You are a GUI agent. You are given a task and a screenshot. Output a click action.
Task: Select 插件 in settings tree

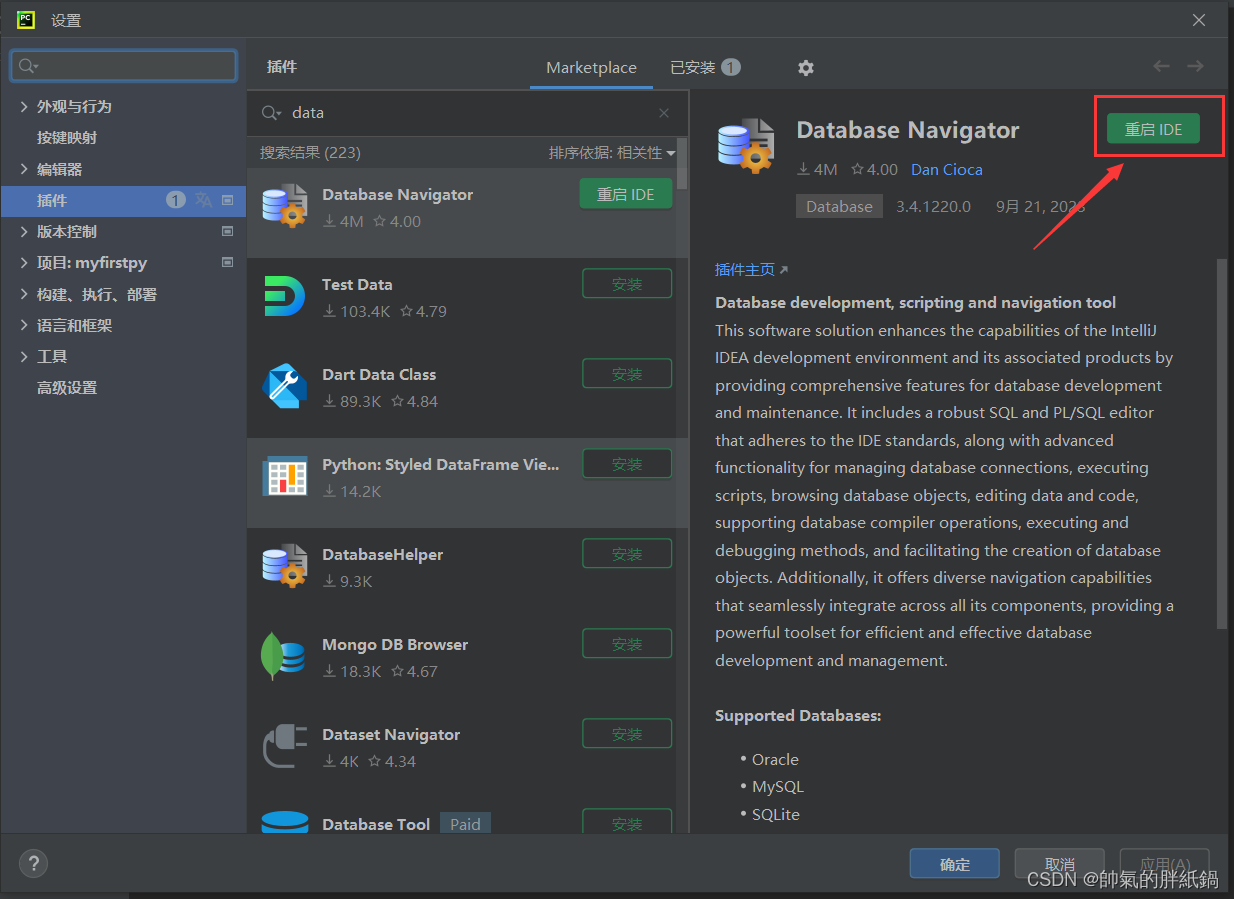coord(124,200)
